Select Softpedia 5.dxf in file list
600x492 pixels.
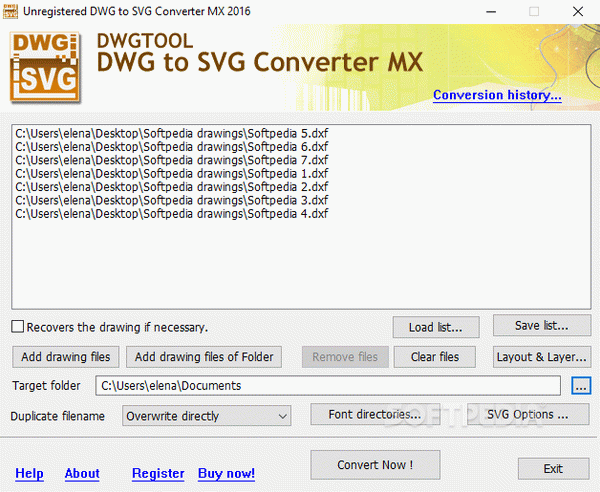(172, 134)
